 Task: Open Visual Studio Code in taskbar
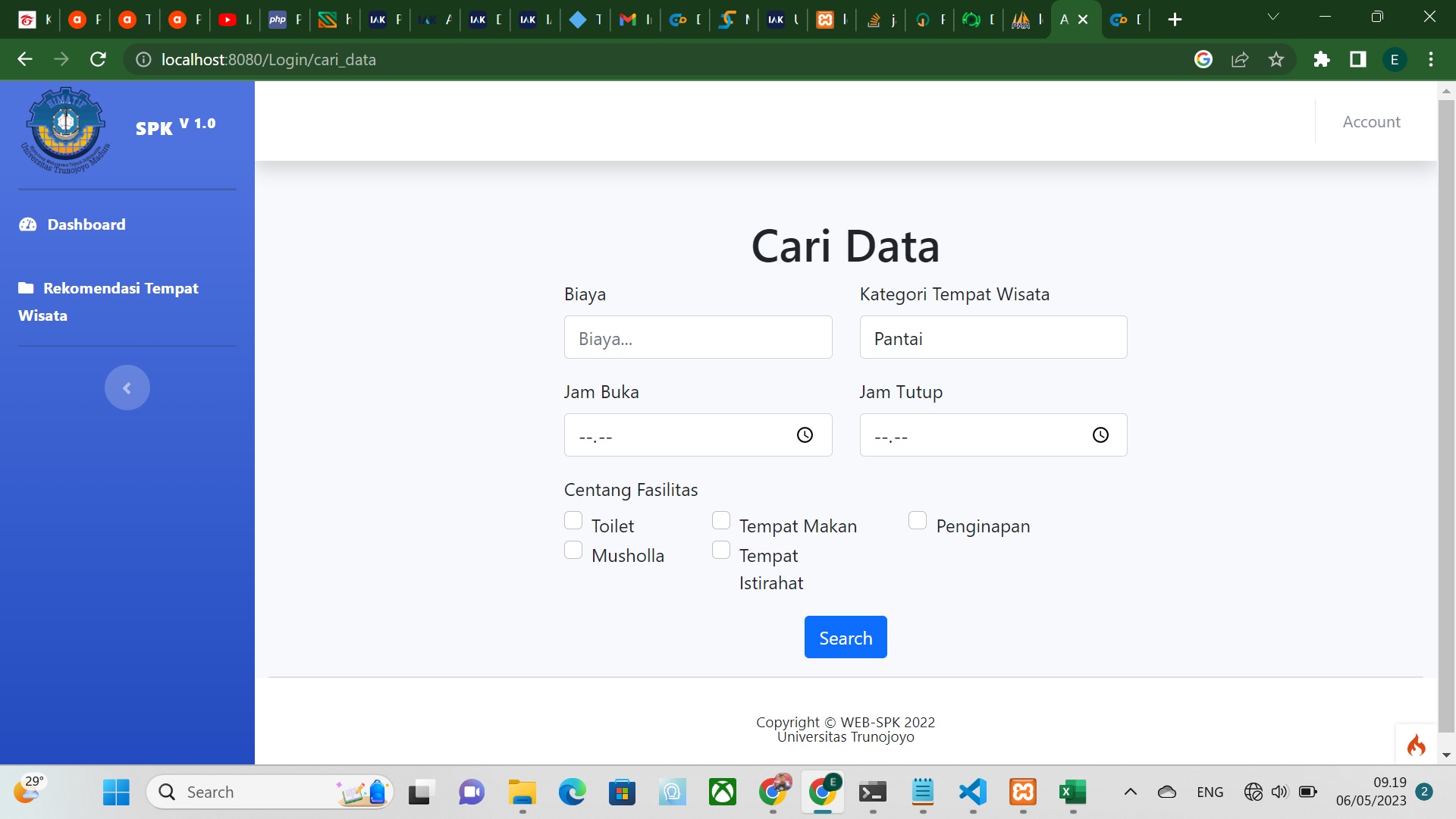tap(973, 792)
